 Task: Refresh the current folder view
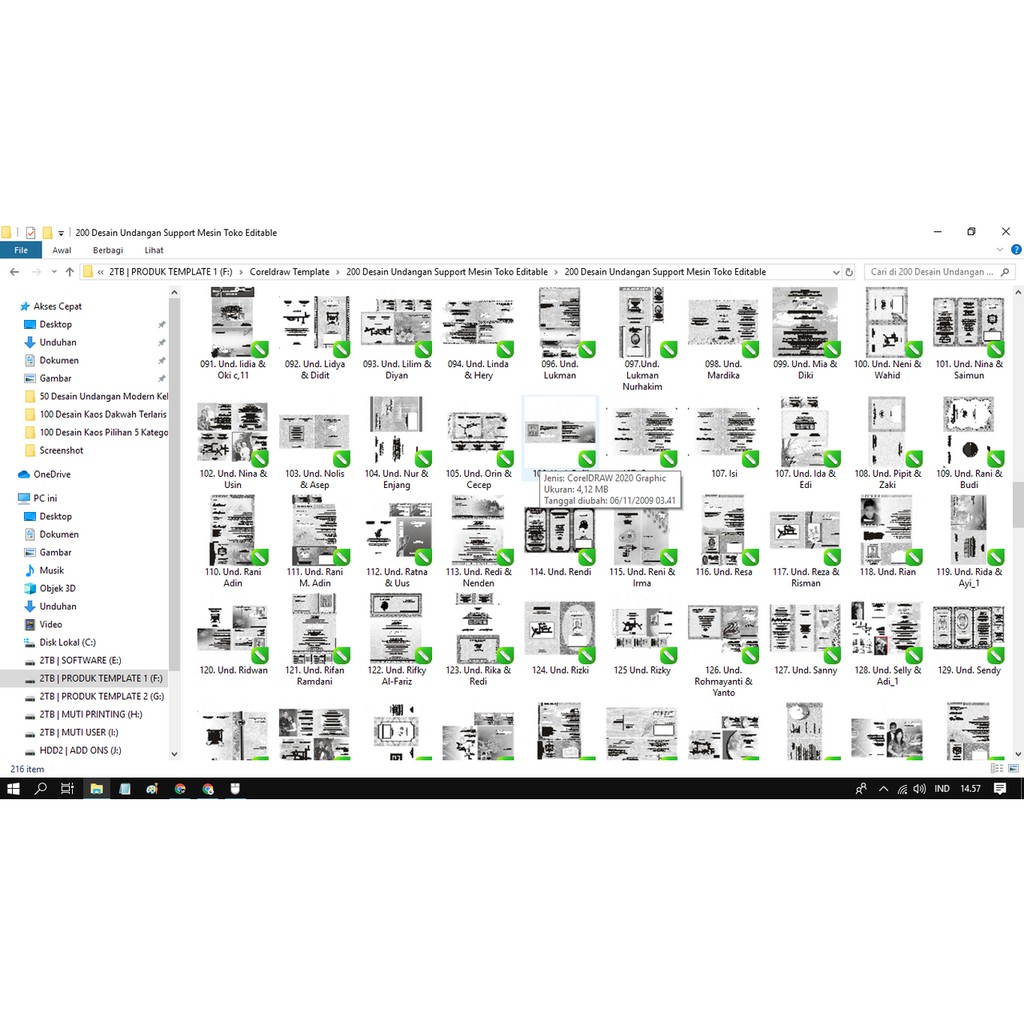[x=849, y=272]
